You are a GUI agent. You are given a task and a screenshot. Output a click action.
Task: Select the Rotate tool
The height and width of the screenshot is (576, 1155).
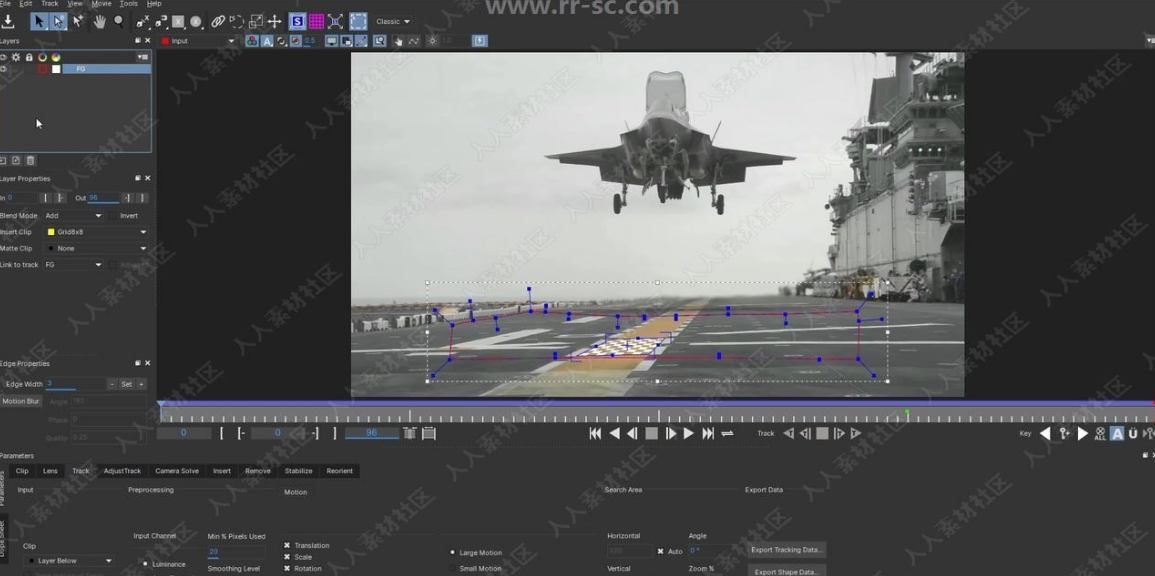coord(236,21)
